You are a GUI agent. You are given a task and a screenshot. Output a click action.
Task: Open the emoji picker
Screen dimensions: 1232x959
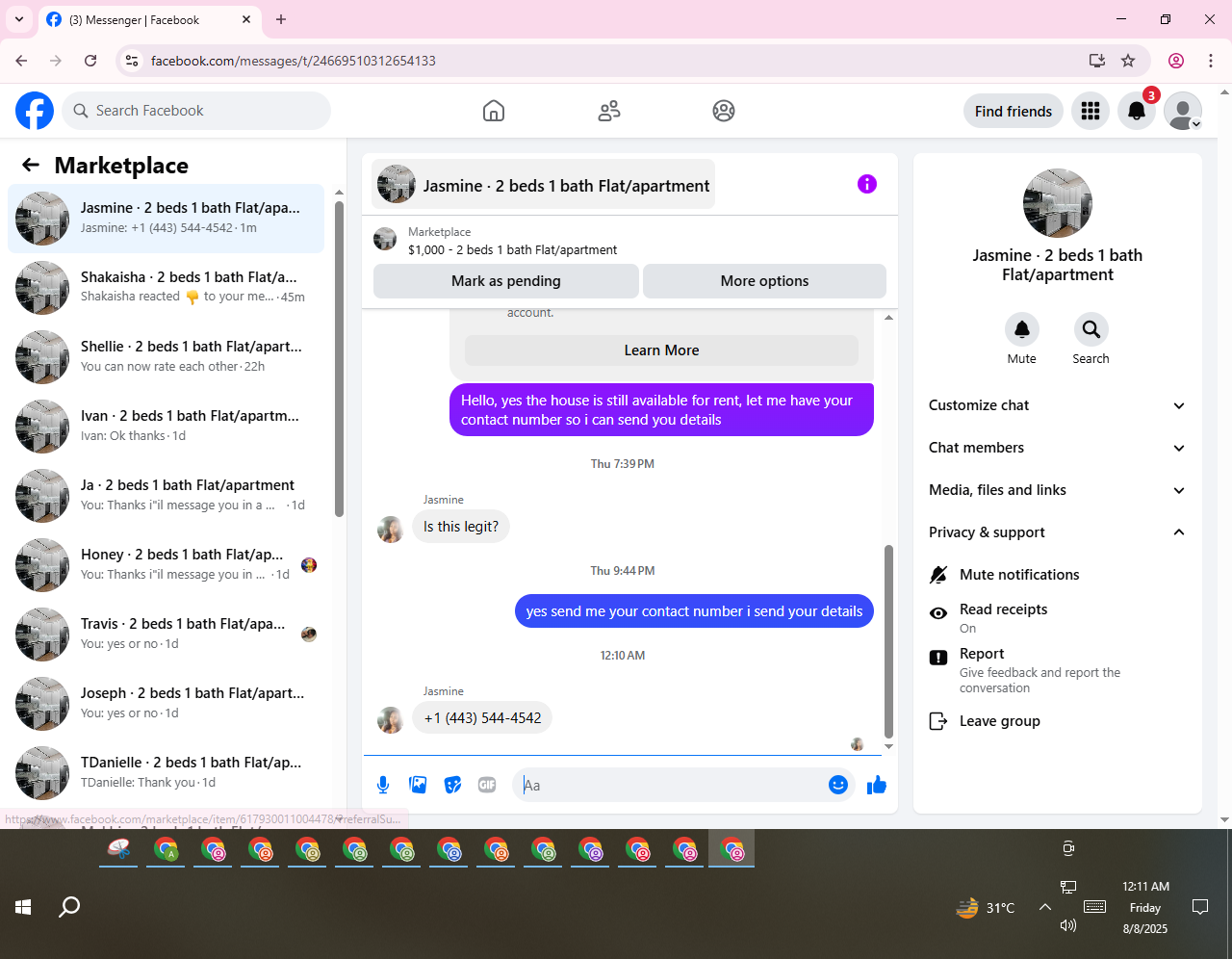coord(838,785)
